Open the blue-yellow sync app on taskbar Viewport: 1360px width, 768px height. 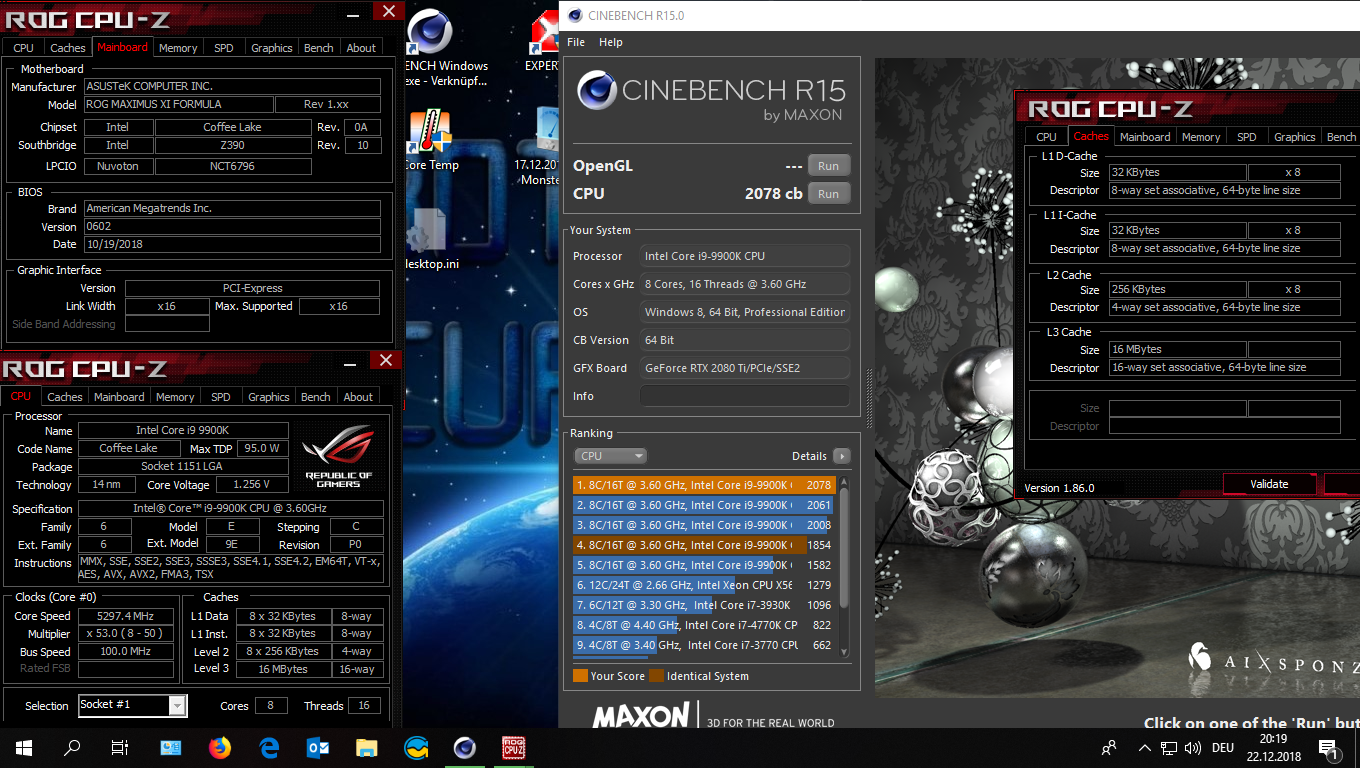tap(416, 747)
